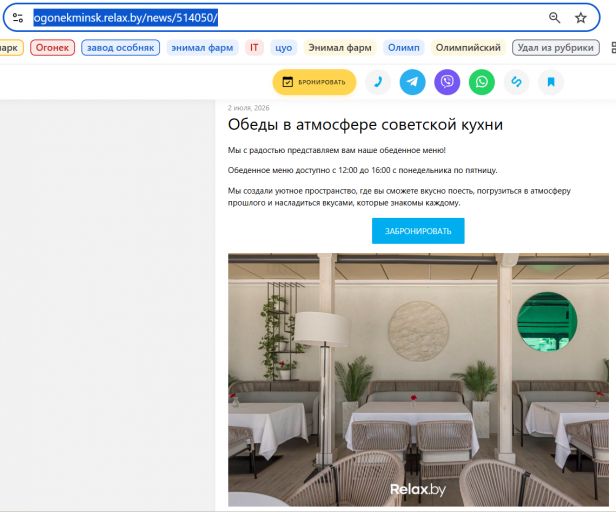Click the headline Обеды в атмосфере советской кухни
Viewport: 616px width, 512px height.
[x=365, y=125]
